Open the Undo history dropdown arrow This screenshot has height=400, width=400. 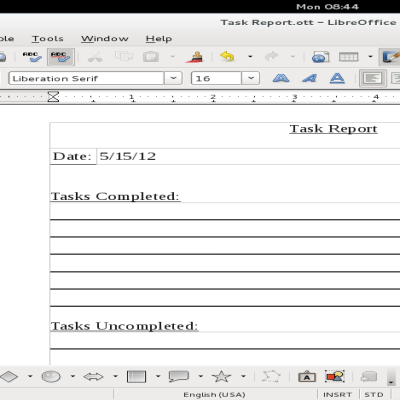tap(250, 57)
